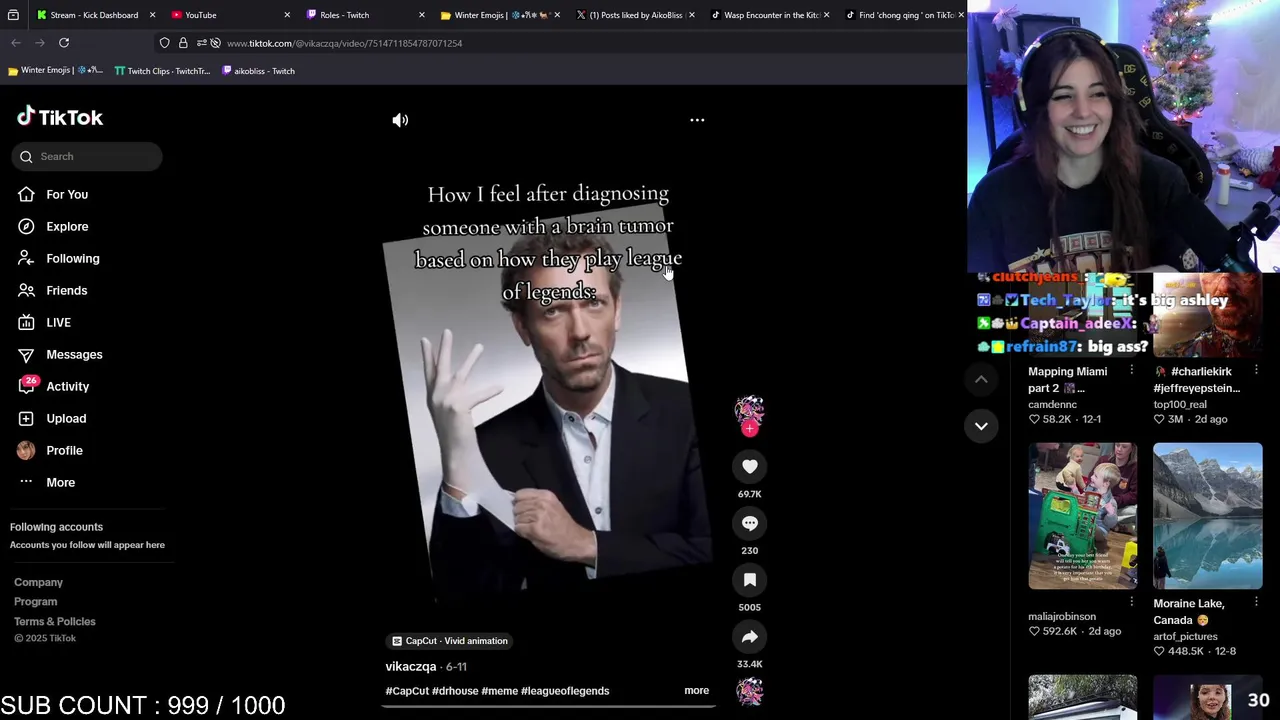Open comments via speech bubble icon
Viewport: 1280px width, 720px height.
pyautogui.click(x=749, y=523)
